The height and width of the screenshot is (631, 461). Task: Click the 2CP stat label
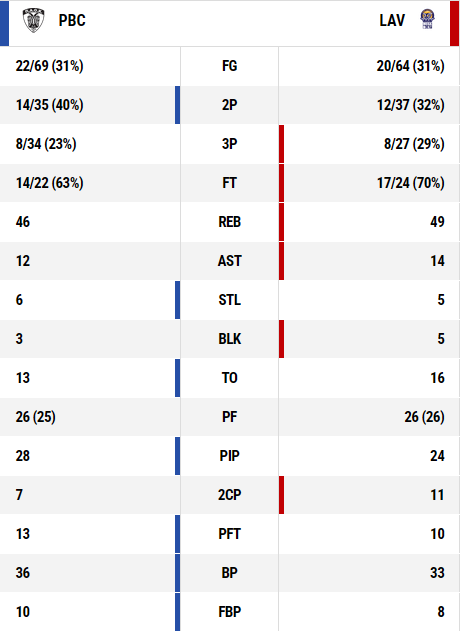click(229, 495)
